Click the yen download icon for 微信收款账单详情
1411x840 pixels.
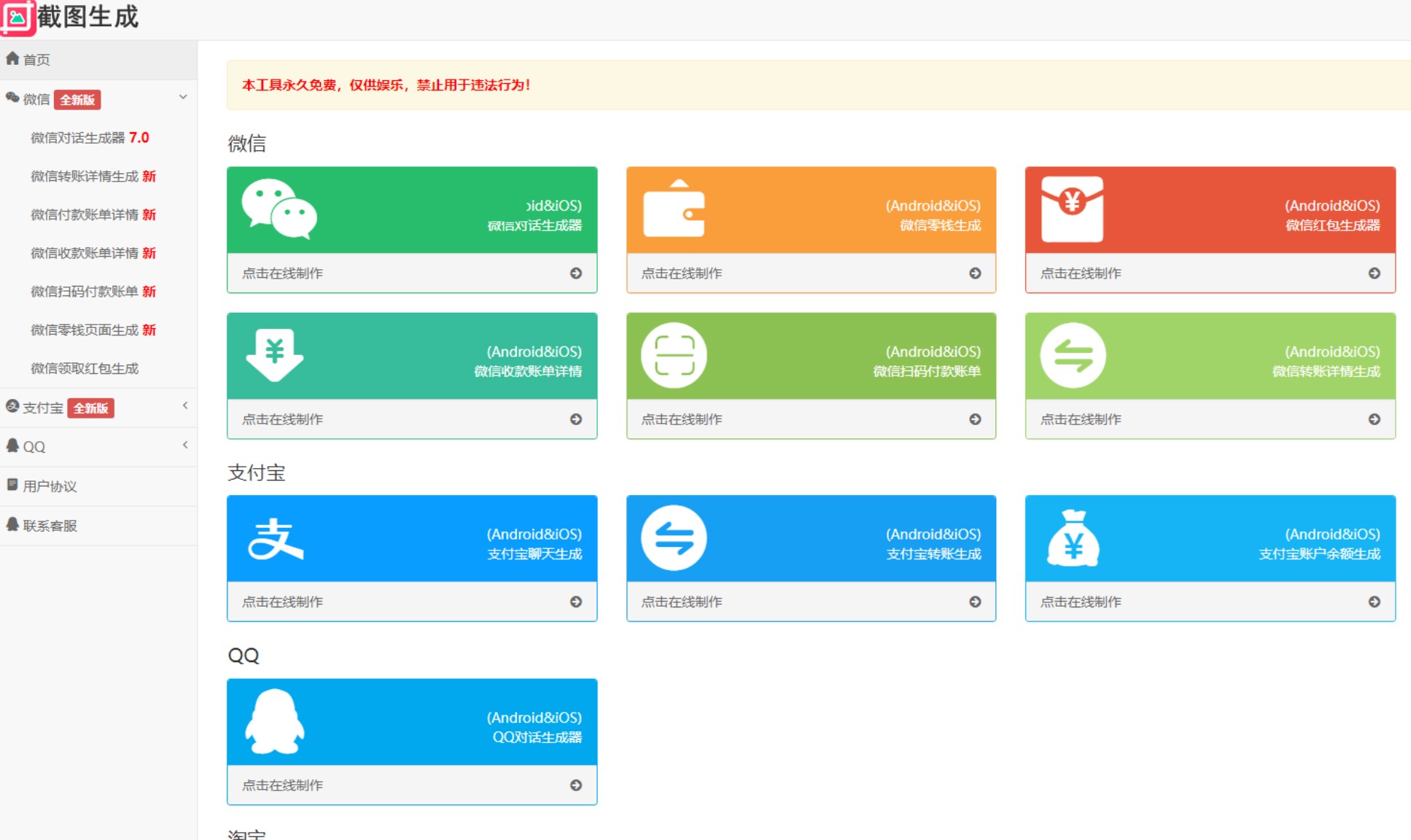[x=275, y=355]
